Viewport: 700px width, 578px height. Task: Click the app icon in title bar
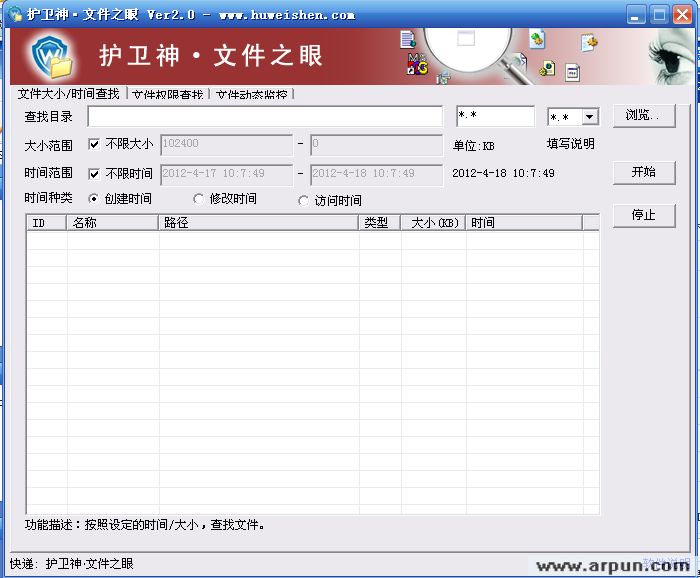point(15,15)
